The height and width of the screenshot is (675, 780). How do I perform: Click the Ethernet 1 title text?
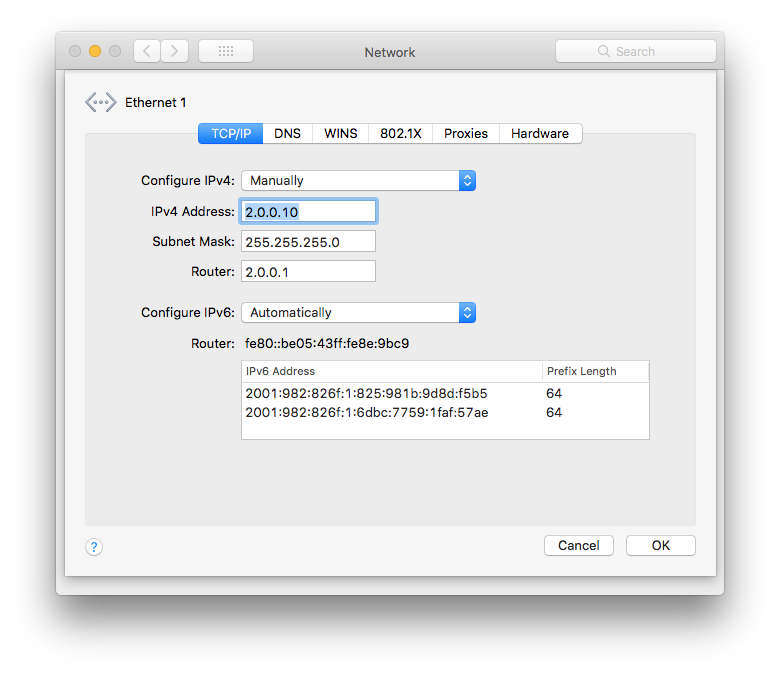point(156,102)
